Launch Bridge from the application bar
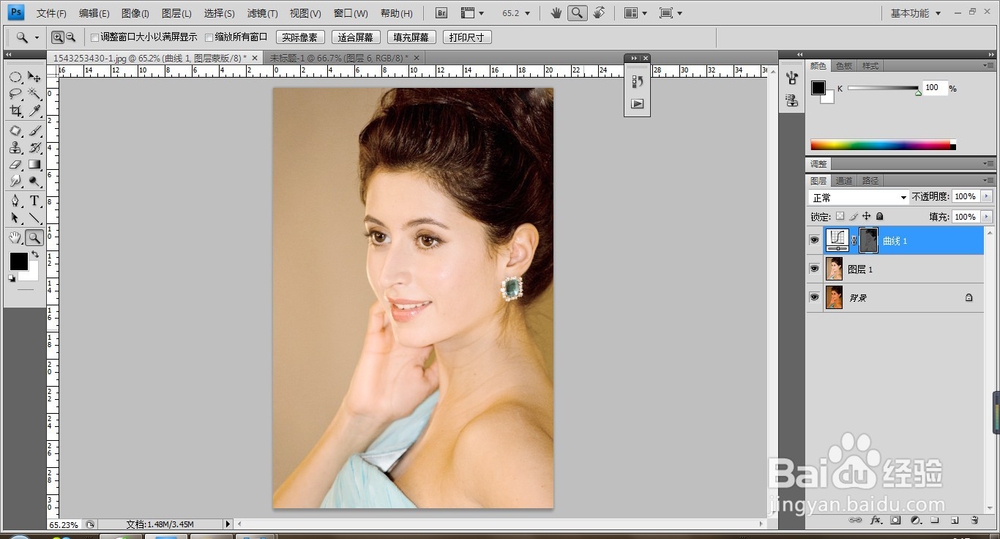1000x539 pixels. tap(441, 13)
